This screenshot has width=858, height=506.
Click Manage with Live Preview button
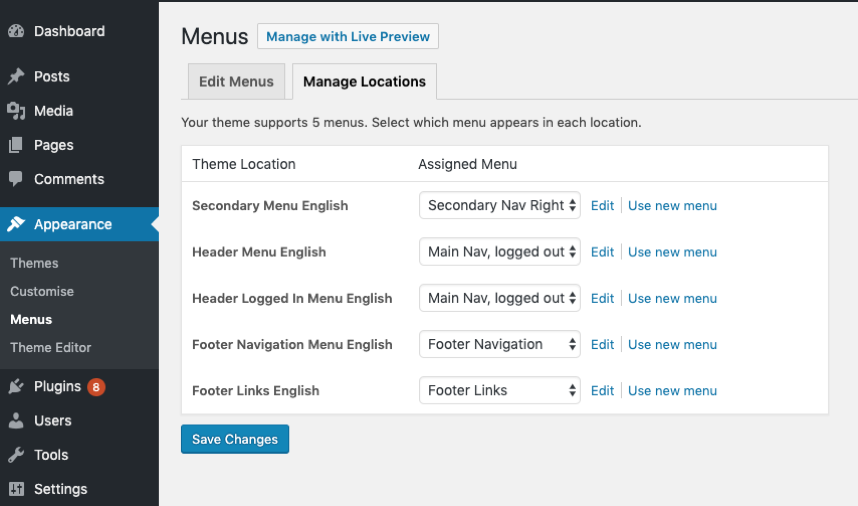pos(348,36)
